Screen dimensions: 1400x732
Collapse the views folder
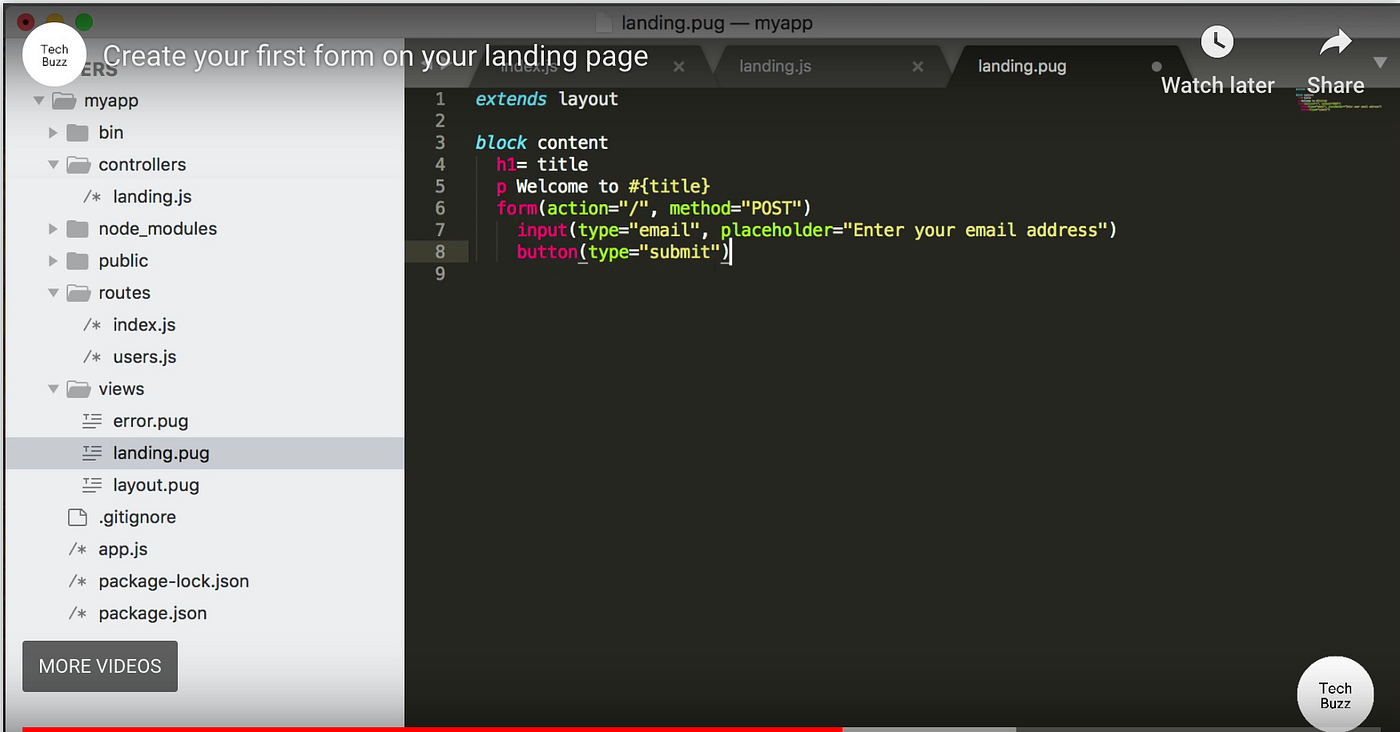pyautogui.click(x=54, y=388)
